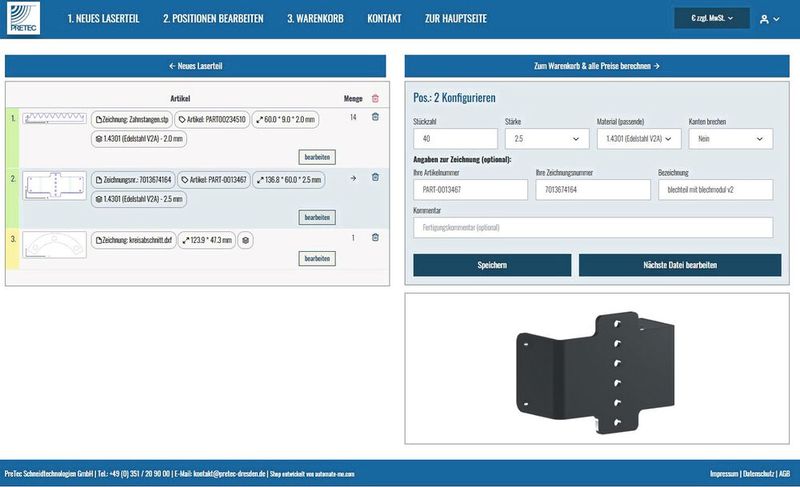The width and height of the screenshot is (800, 487).
Task: Open the Kanten brechen dropdown
Action: (x=731, y=139)
